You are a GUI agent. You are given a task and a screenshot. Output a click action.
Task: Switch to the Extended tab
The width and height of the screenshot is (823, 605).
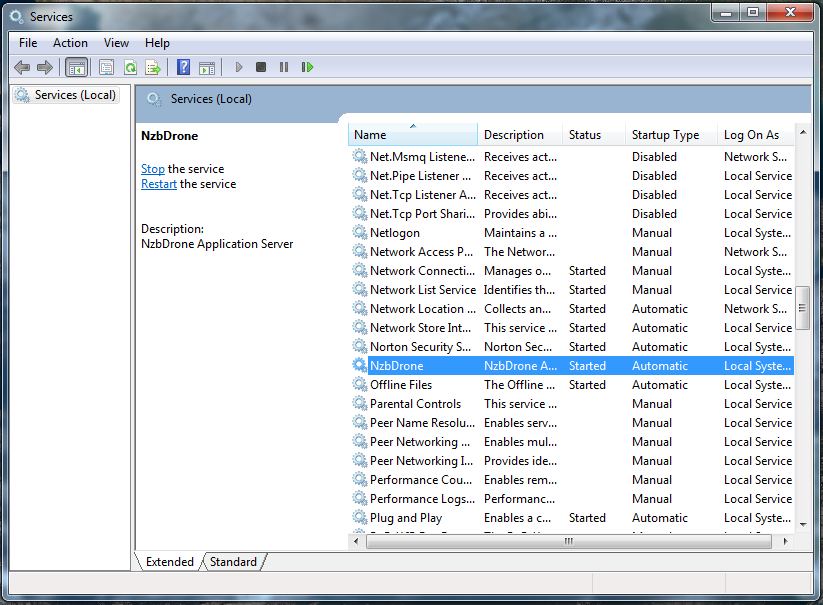(x=169, y=561)
